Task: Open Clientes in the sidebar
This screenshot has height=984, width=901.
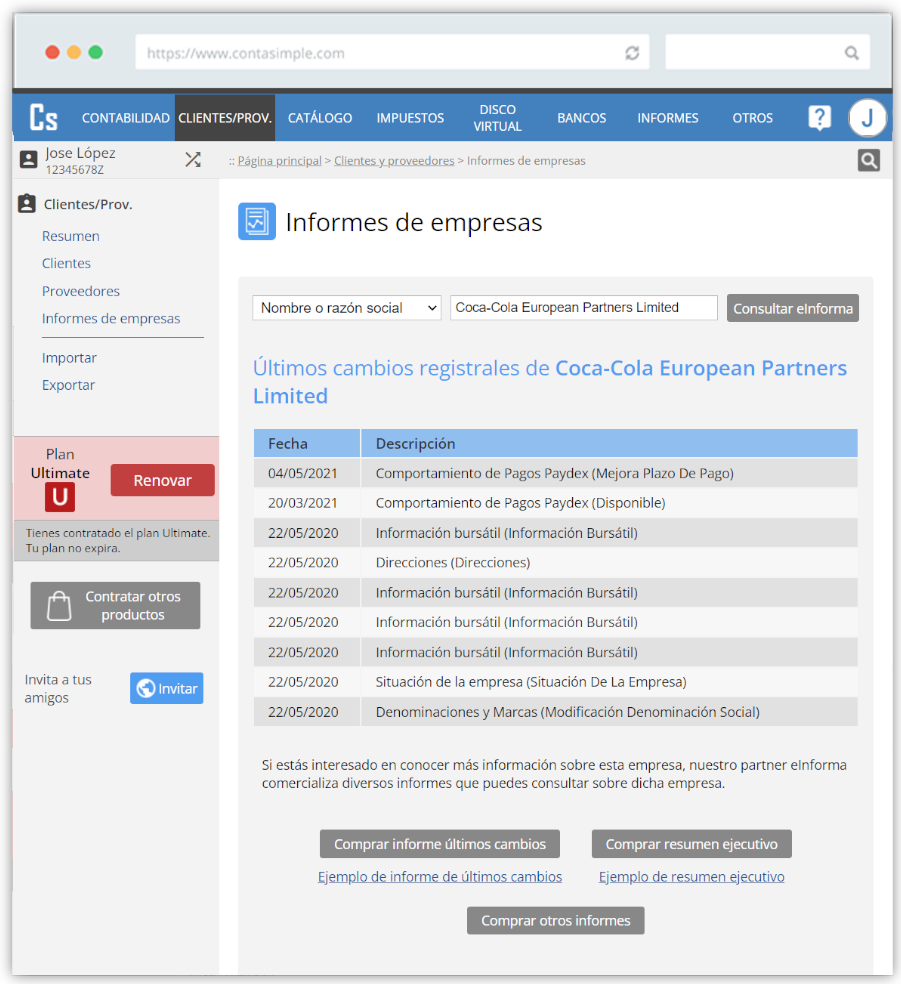Action: (67, 264)
